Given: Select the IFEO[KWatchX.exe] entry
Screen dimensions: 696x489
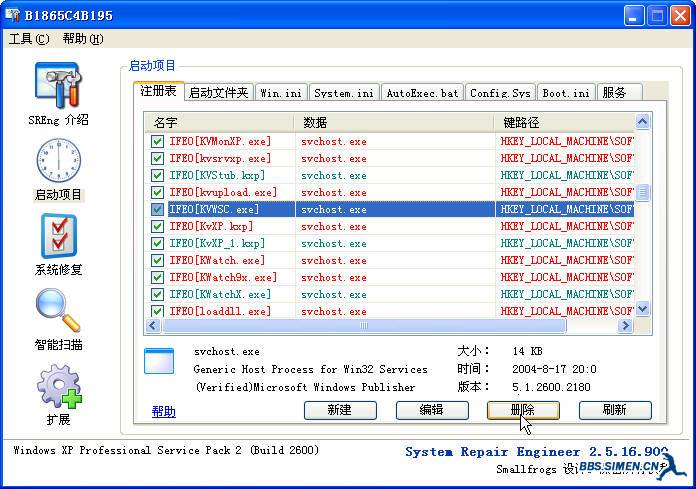Looking at the screenshot, I should pos(220,294).
